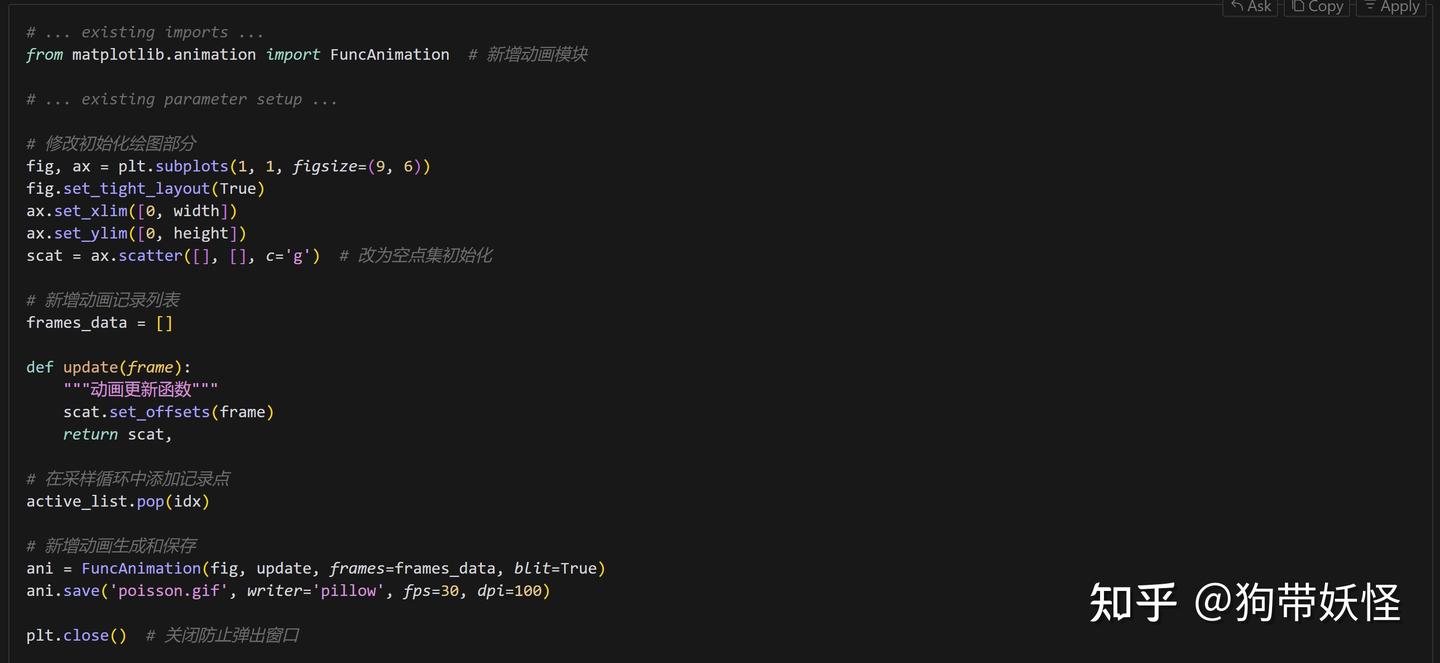Click the active_list.pop(idx) line

tap(118, 501)
